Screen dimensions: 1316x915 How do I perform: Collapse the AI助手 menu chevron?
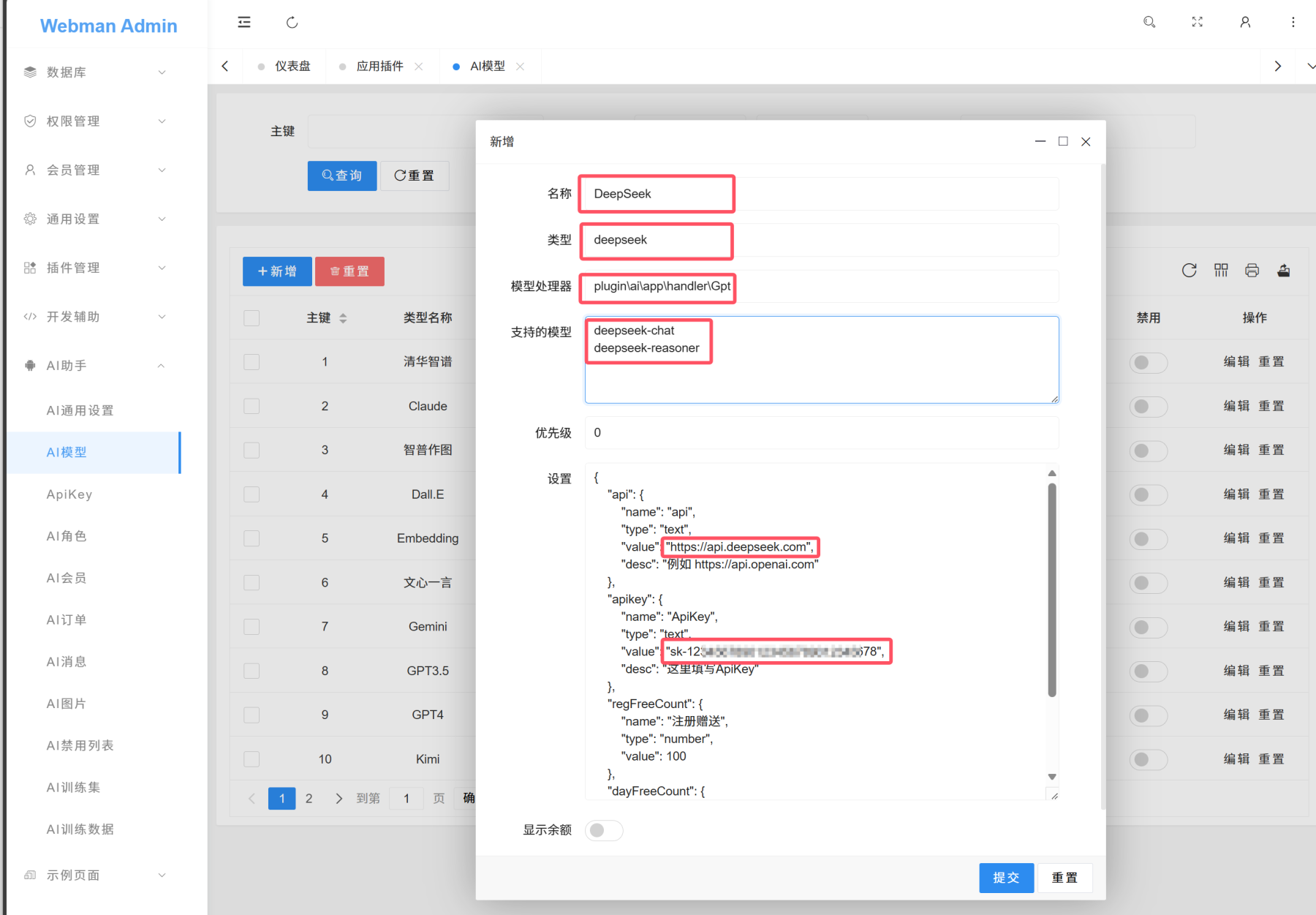pyautogui.click(x=161, y=365)
